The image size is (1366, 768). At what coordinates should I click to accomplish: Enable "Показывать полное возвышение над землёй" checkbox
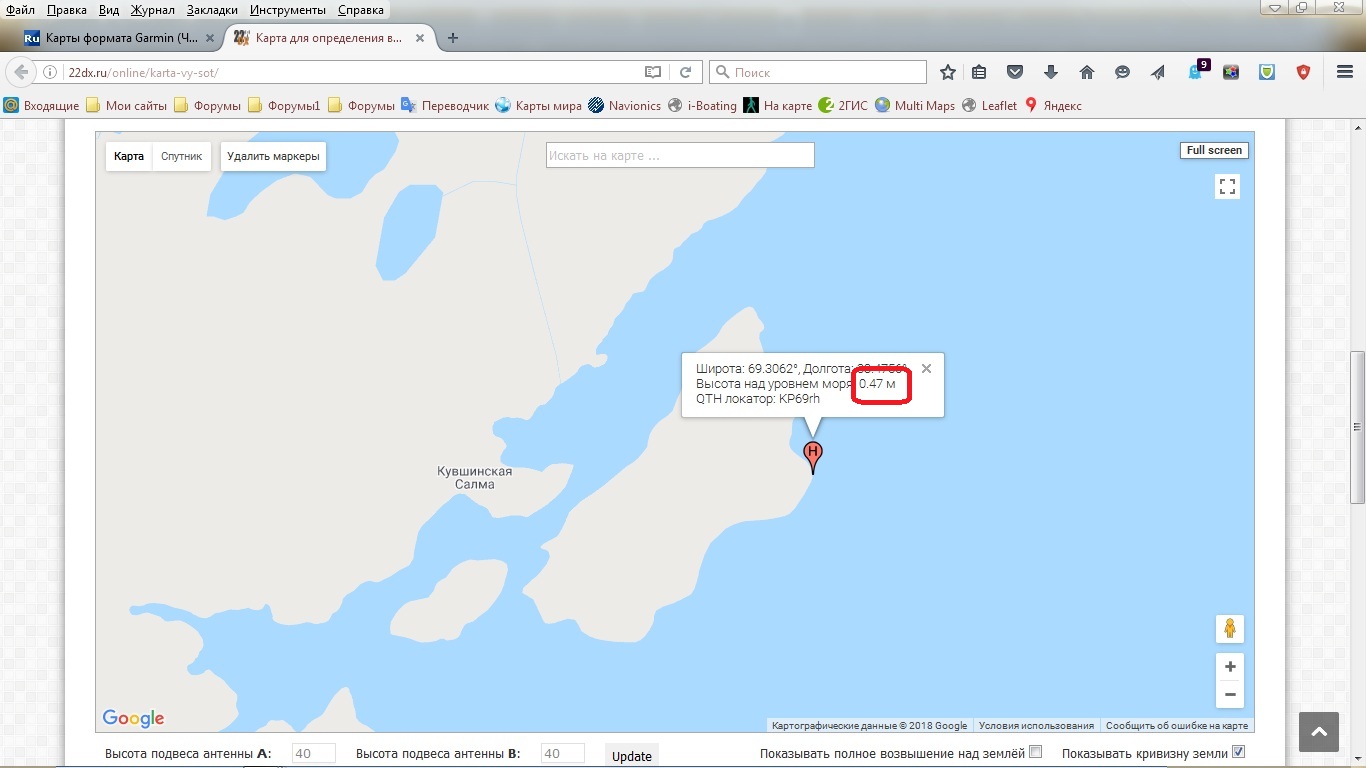pos(1036,752)
